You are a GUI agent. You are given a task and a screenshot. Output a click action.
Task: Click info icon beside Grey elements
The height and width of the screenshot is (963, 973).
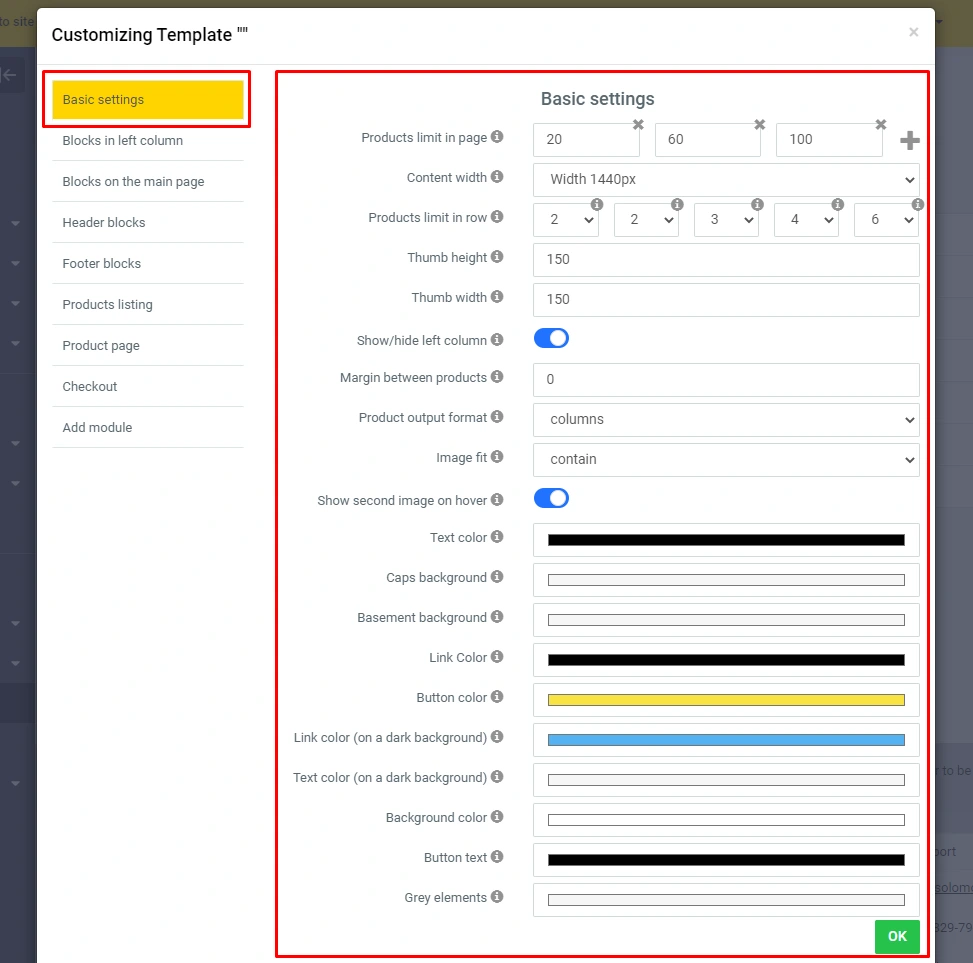[497, 897]
